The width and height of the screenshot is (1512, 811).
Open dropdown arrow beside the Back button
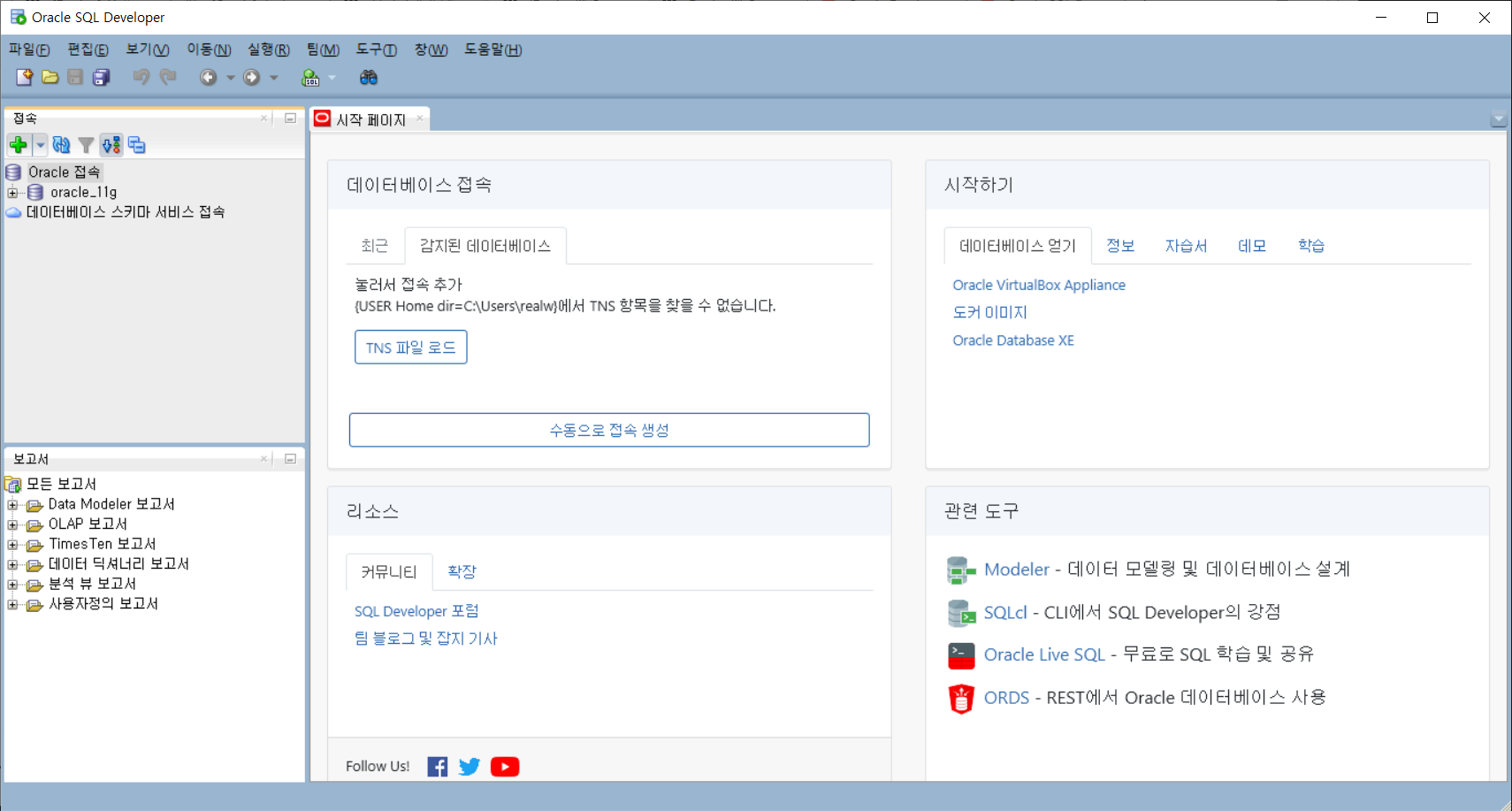230,78
